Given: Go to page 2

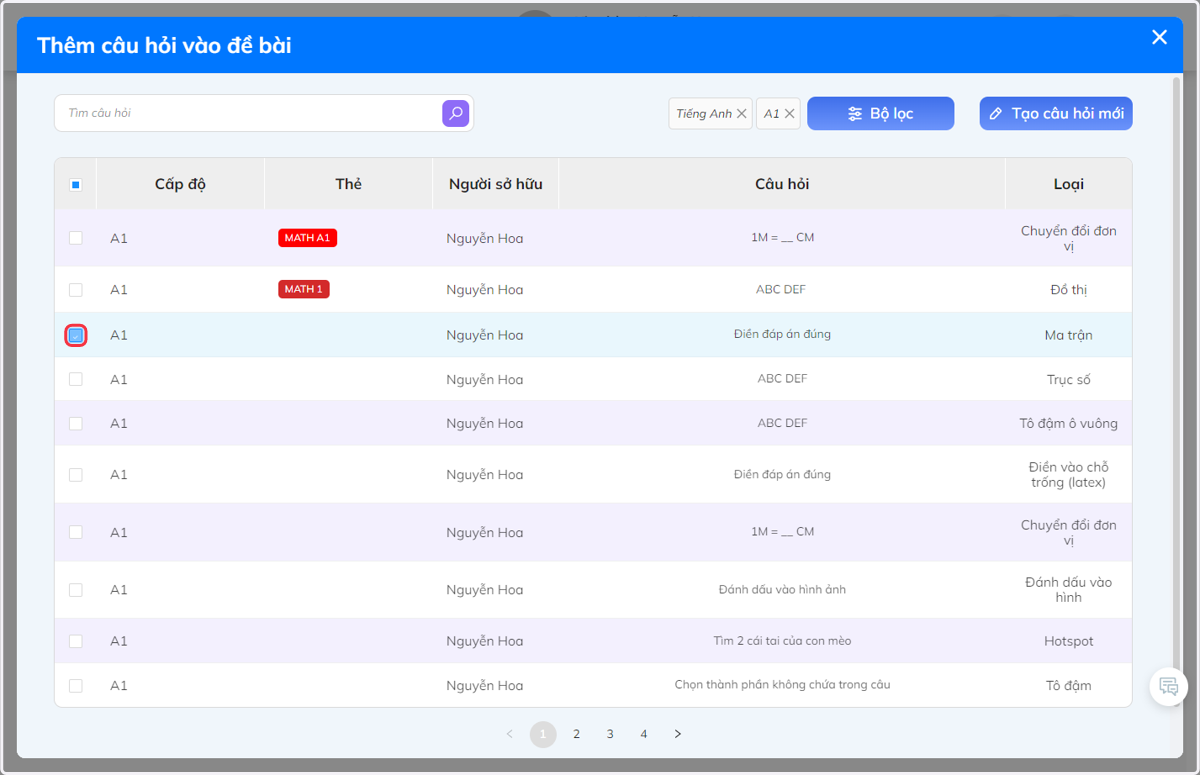Looking at the screenshot, I should click(x=576, y=734).
